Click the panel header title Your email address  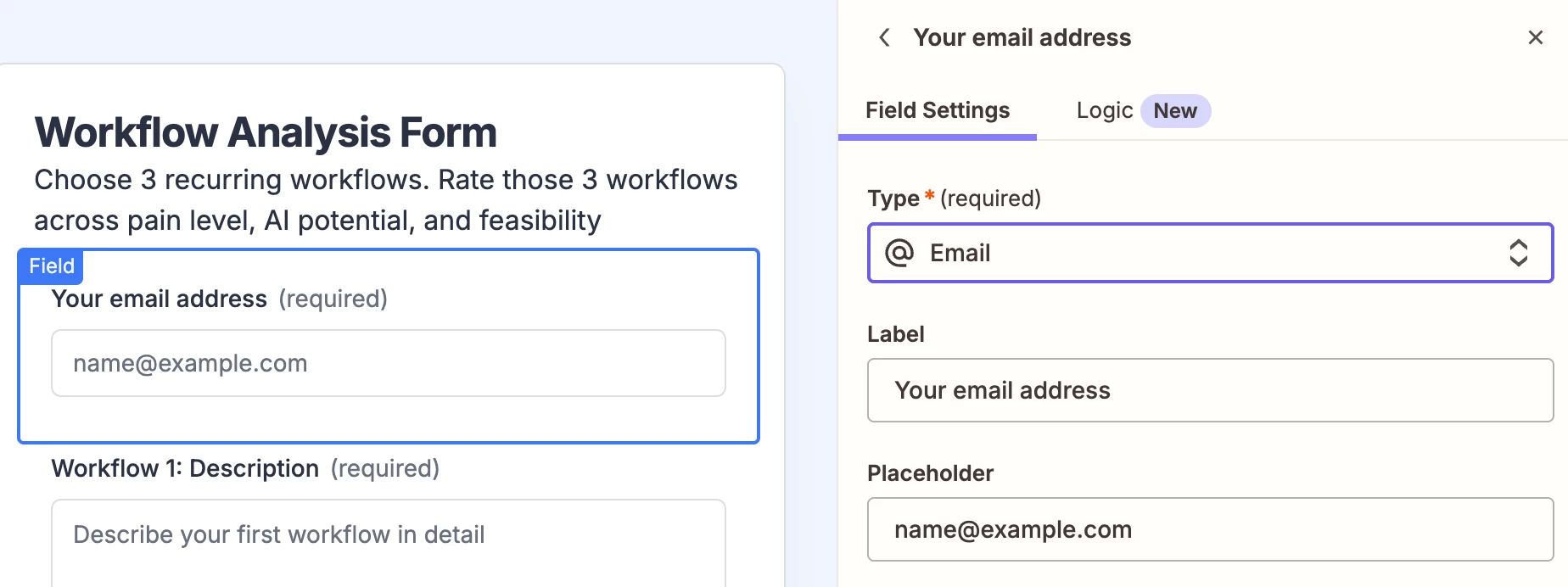click(x=1022, y=37)
